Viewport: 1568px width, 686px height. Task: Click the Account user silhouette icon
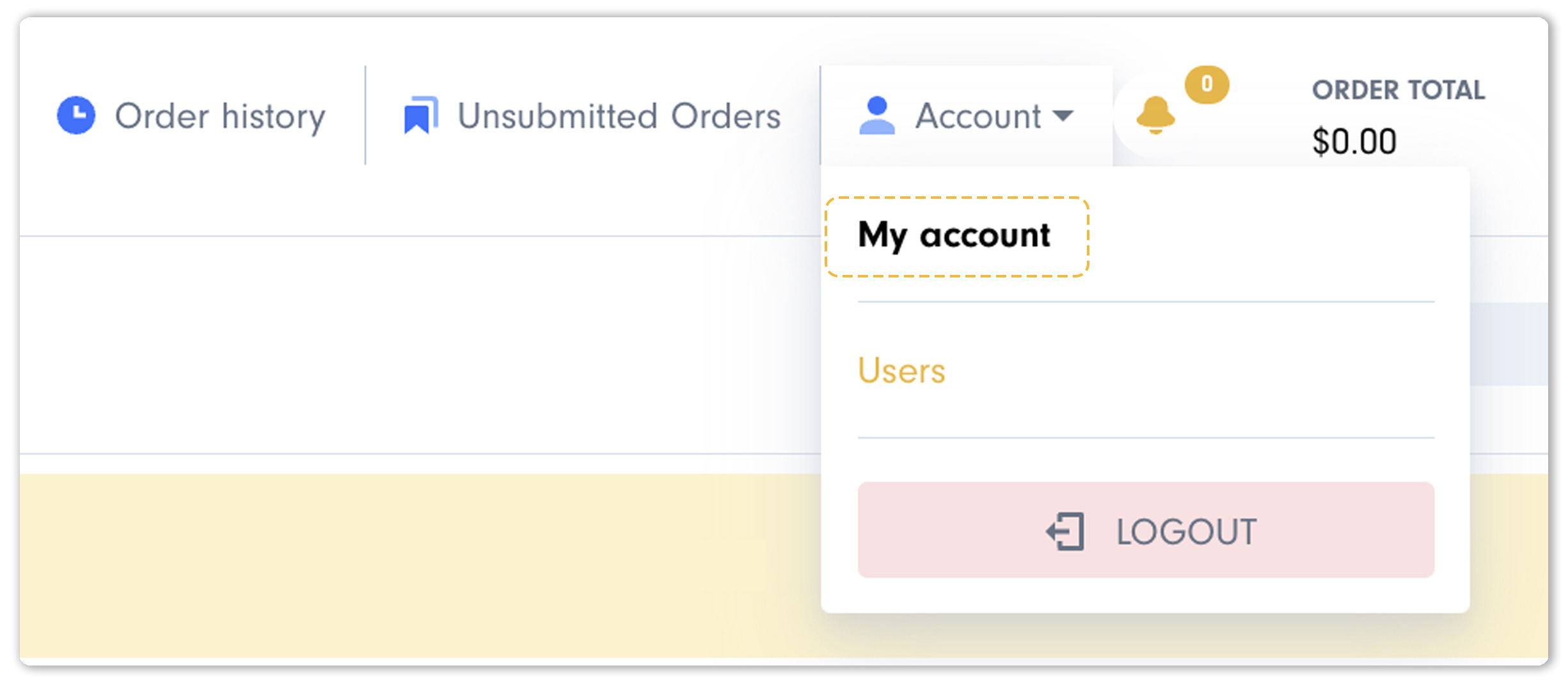[876, 115]
